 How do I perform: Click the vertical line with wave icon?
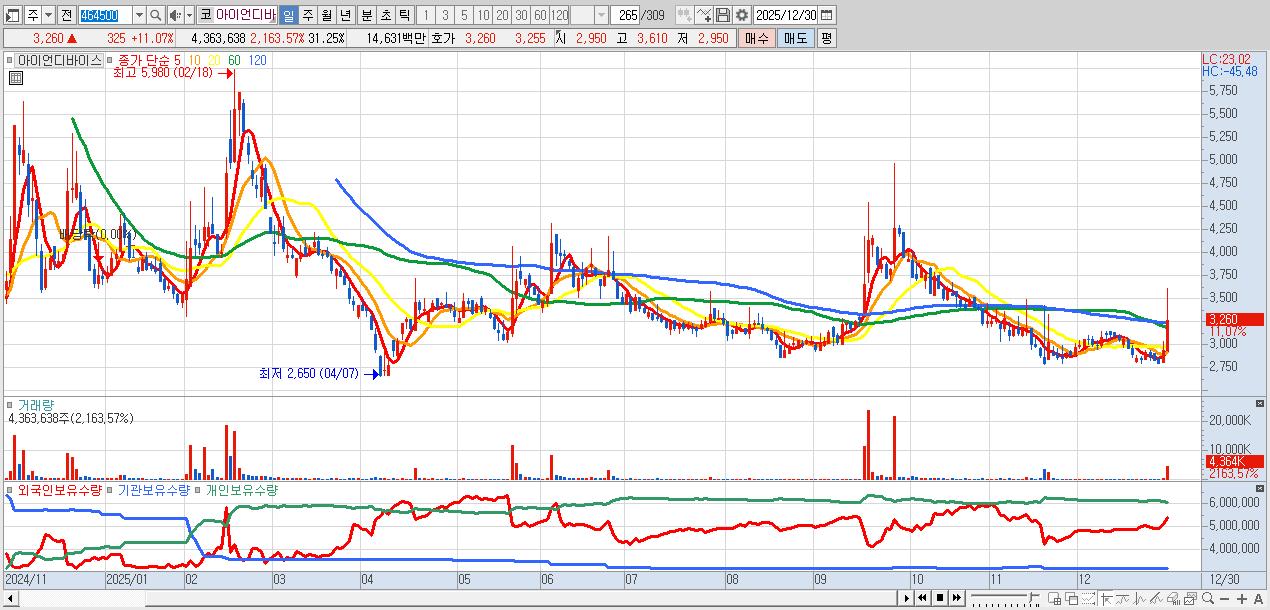pyautogui.click(x=1139, y=599)
